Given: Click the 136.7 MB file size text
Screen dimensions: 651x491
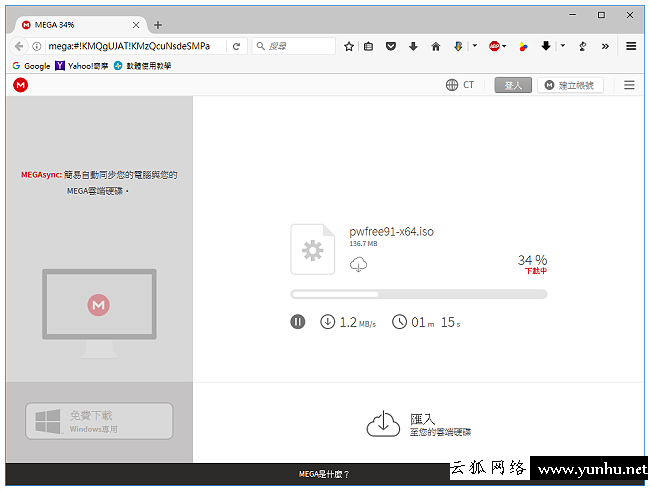Looking at the screenshot, I should point(363,244).
